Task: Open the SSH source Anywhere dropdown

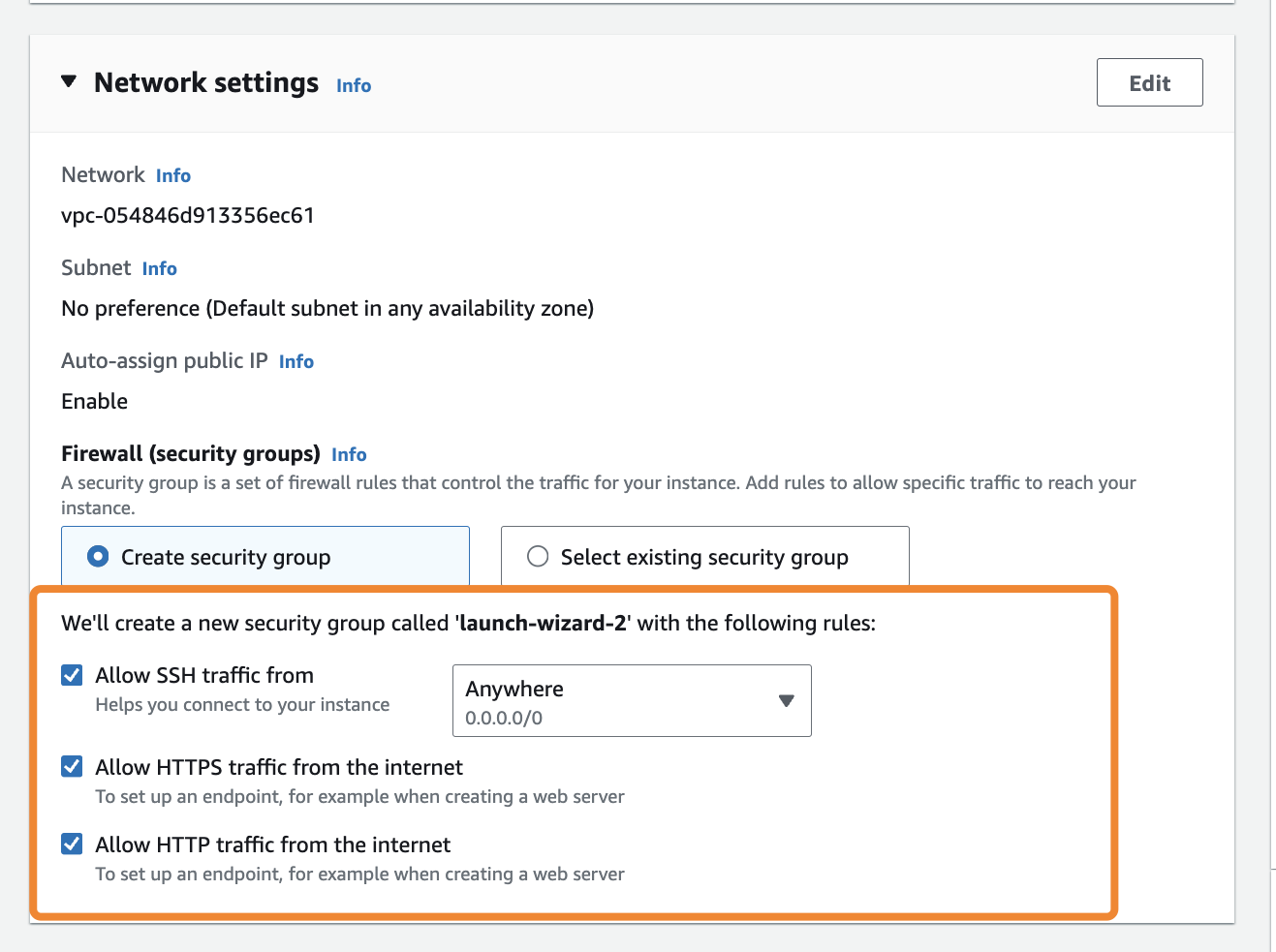Action: [632, 701]
